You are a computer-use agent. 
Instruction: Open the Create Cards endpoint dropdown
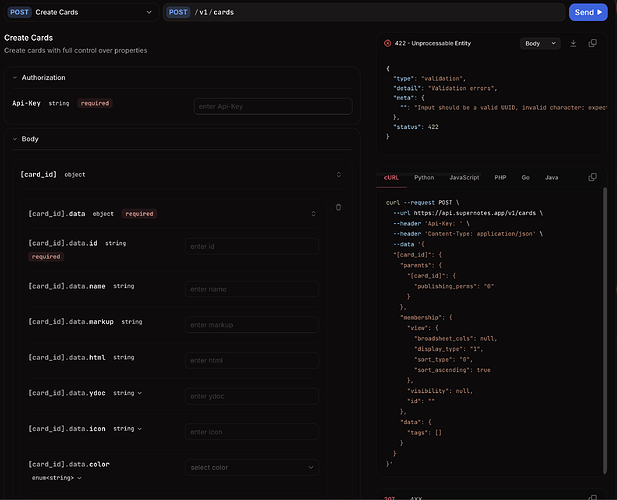(x=81, y=12)
